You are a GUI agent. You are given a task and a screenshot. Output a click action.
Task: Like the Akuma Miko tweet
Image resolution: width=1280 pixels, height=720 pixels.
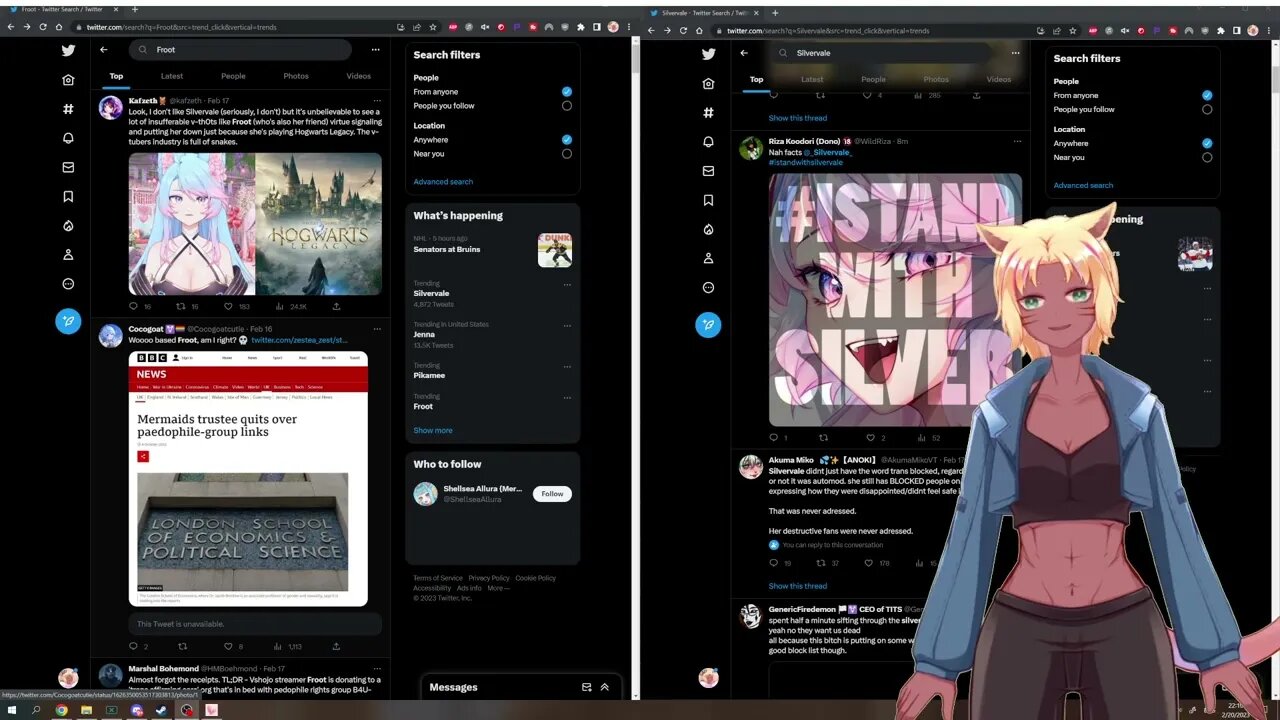pos(870,563)
